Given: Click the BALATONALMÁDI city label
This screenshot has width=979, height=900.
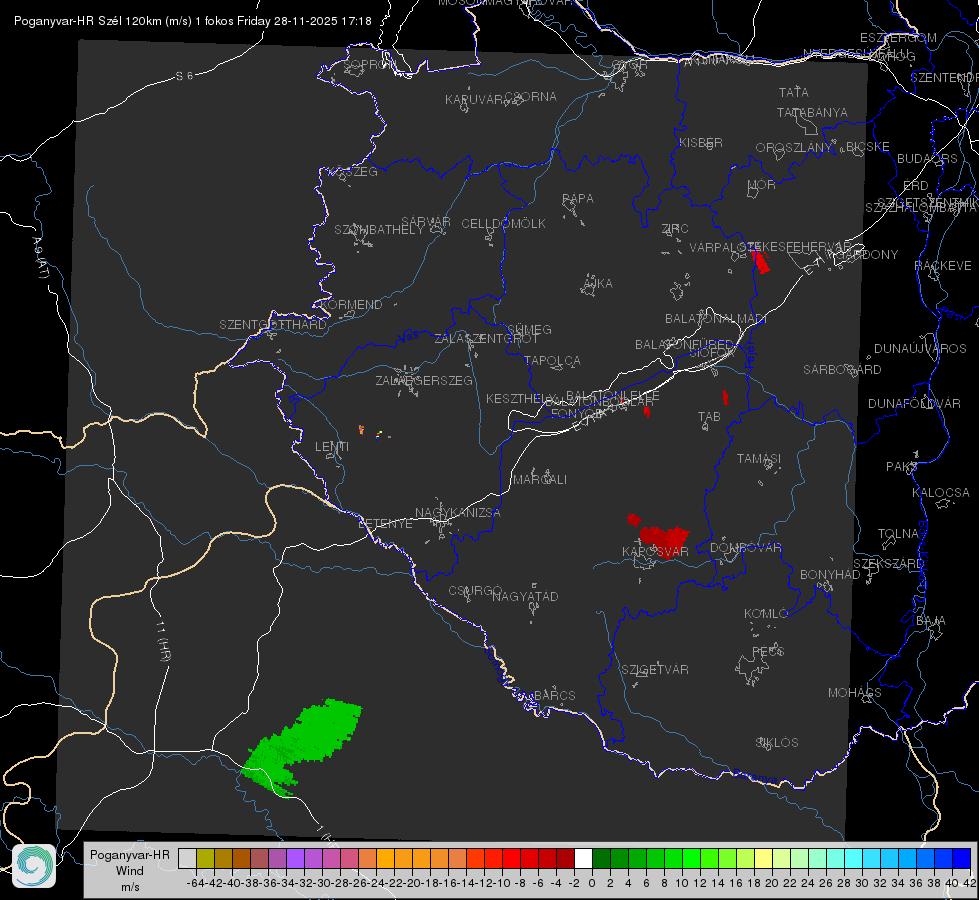Looking at the screenshot, I should click(x=716, y=319).
